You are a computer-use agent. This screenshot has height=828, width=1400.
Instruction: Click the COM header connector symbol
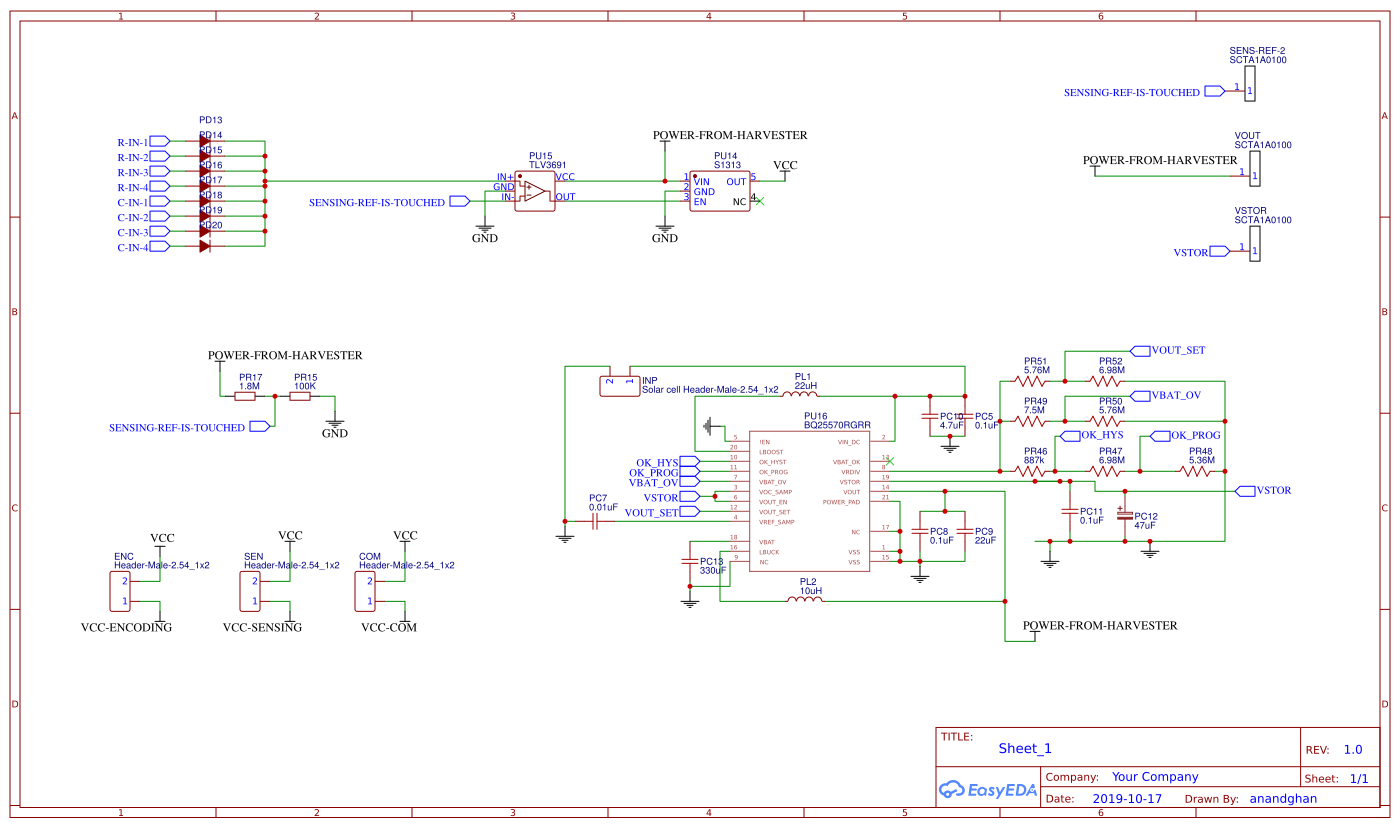point(365,591)
